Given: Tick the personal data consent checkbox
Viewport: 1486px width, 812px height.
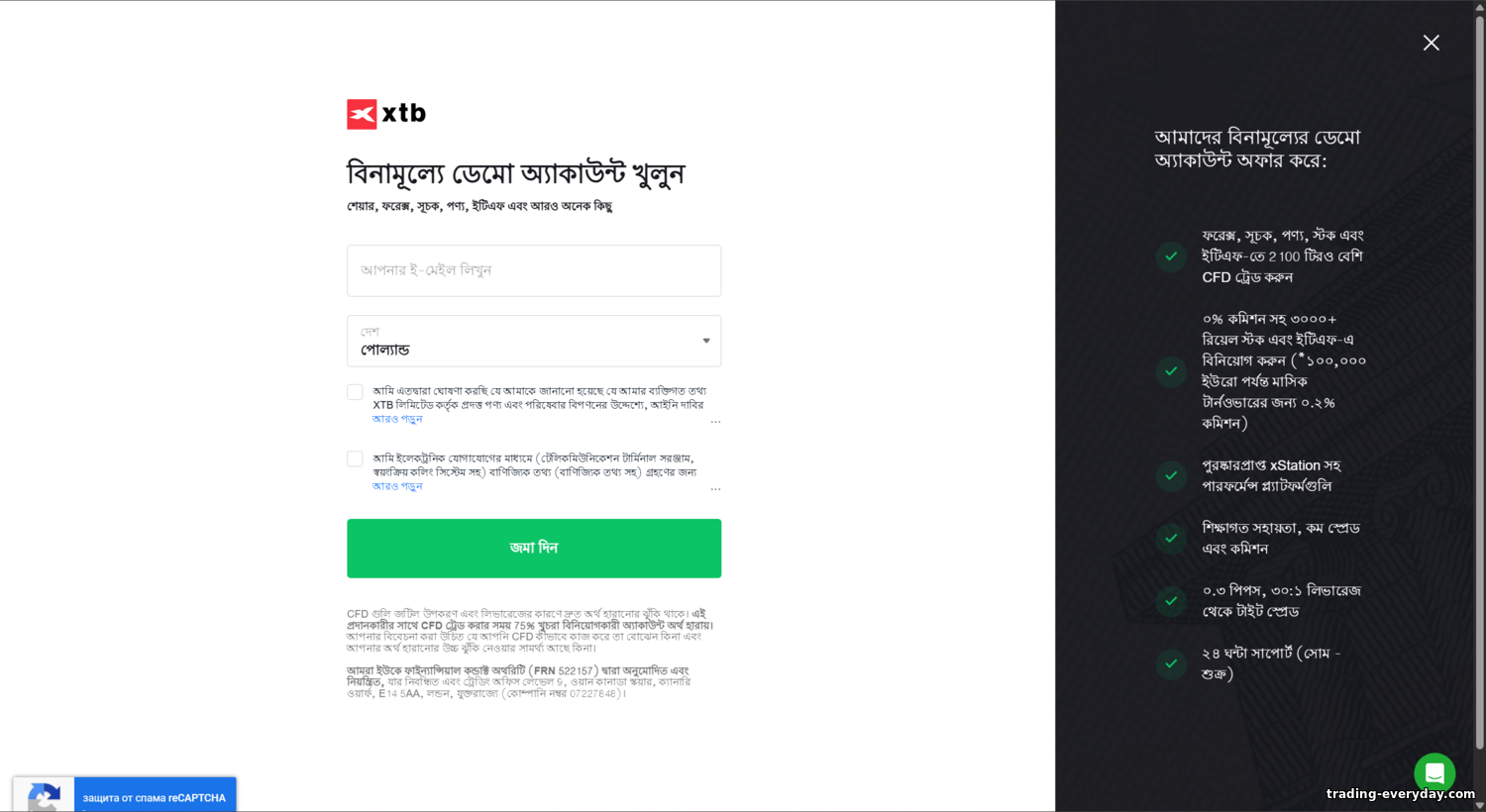Looking at the screenshot, I should pos(355,392).
